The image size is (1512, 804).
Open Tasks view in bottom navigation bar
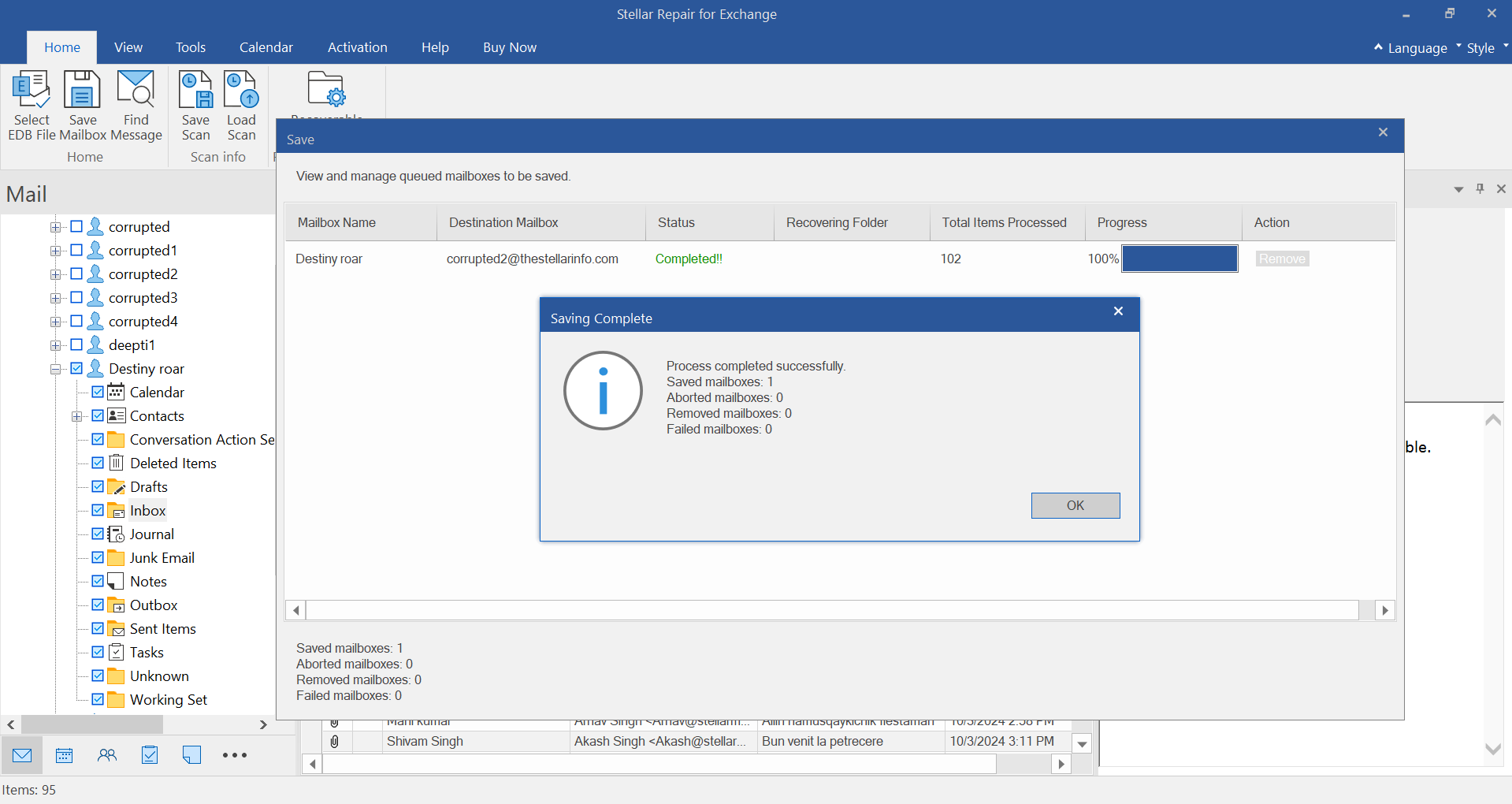click(x=150, y=755)
